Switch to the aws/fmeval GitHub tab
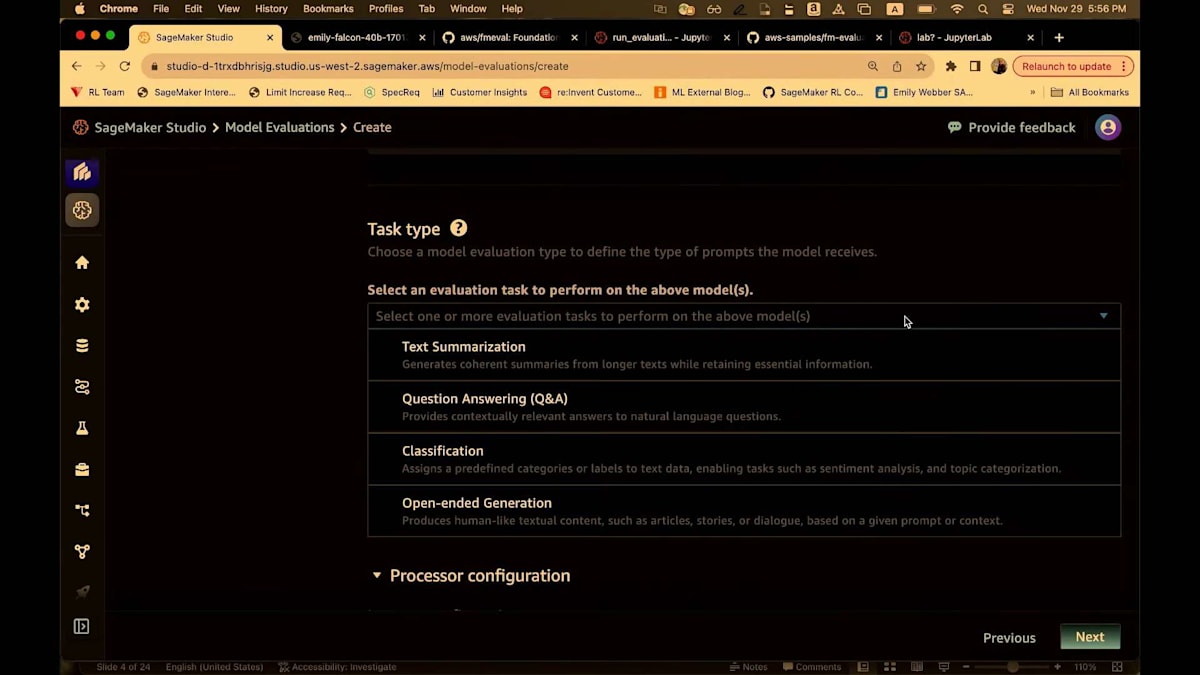 (x=509, y=37)
